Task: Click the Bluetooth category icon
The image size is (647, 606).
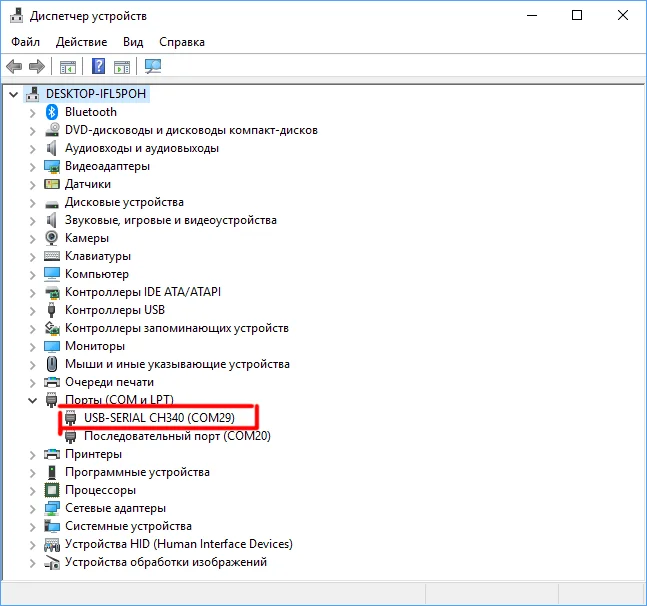Action: tap(52, 112)
